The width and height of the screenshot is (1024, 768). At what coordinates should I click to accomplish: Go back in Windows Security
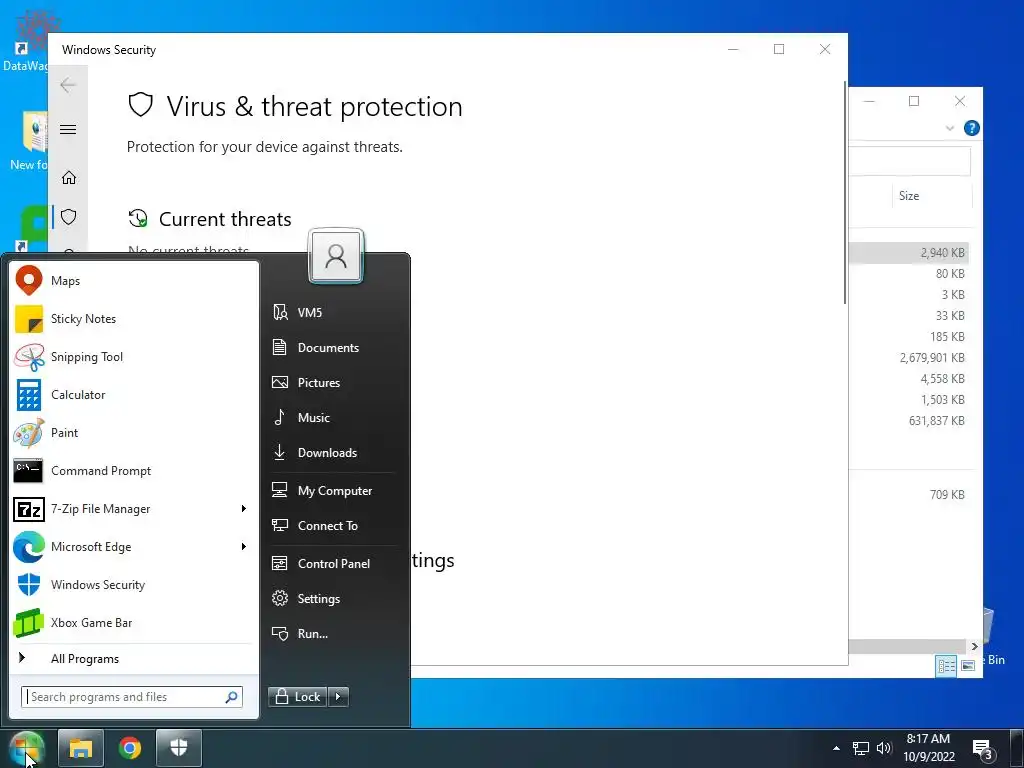tap(68, 85)
